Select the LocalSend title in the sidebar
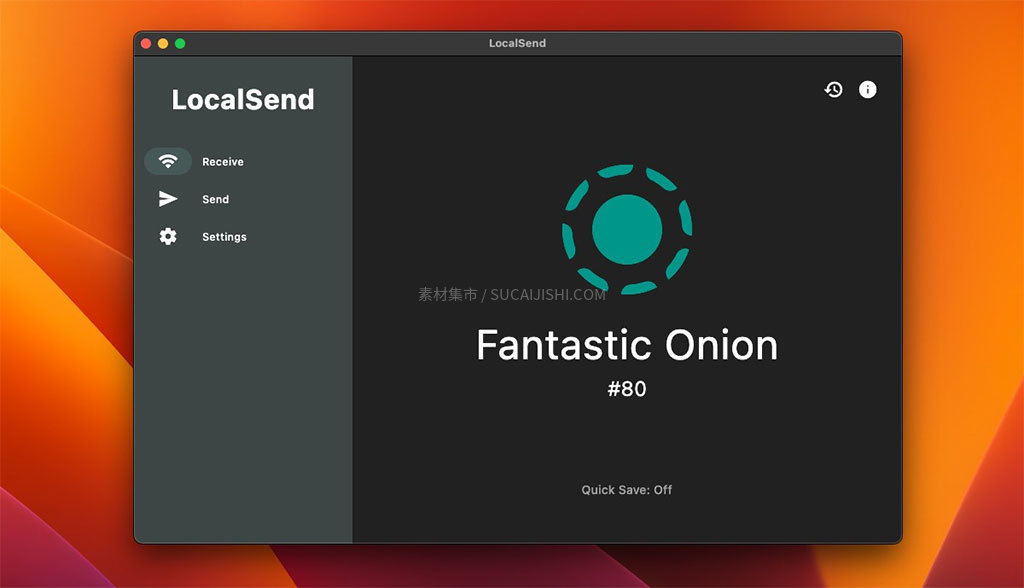Viewport: 1024px width, 588px height. (x=243, y=99)
